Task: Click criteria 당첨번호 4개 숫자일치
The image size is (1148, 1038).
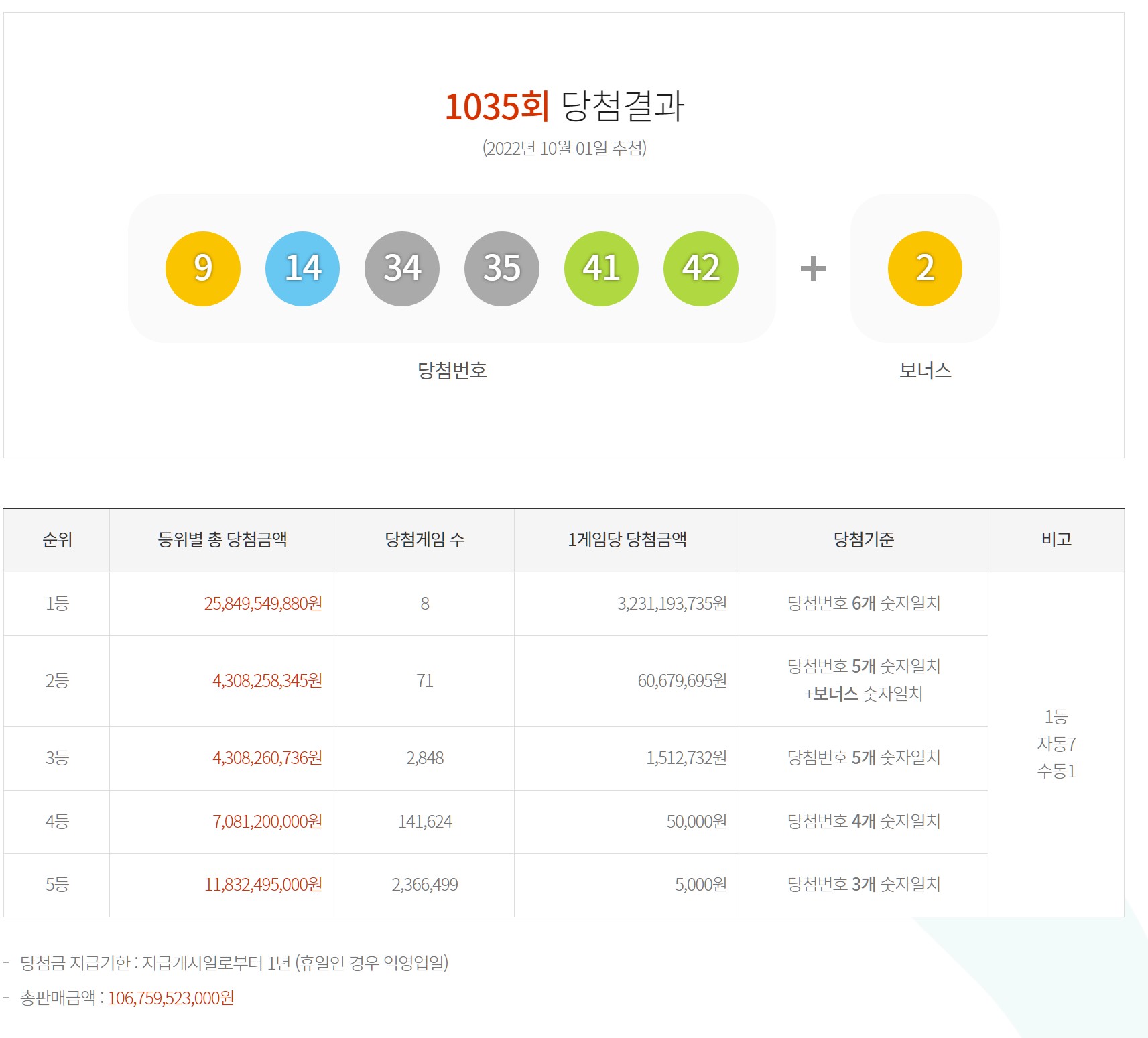Action: click(863, 822)
